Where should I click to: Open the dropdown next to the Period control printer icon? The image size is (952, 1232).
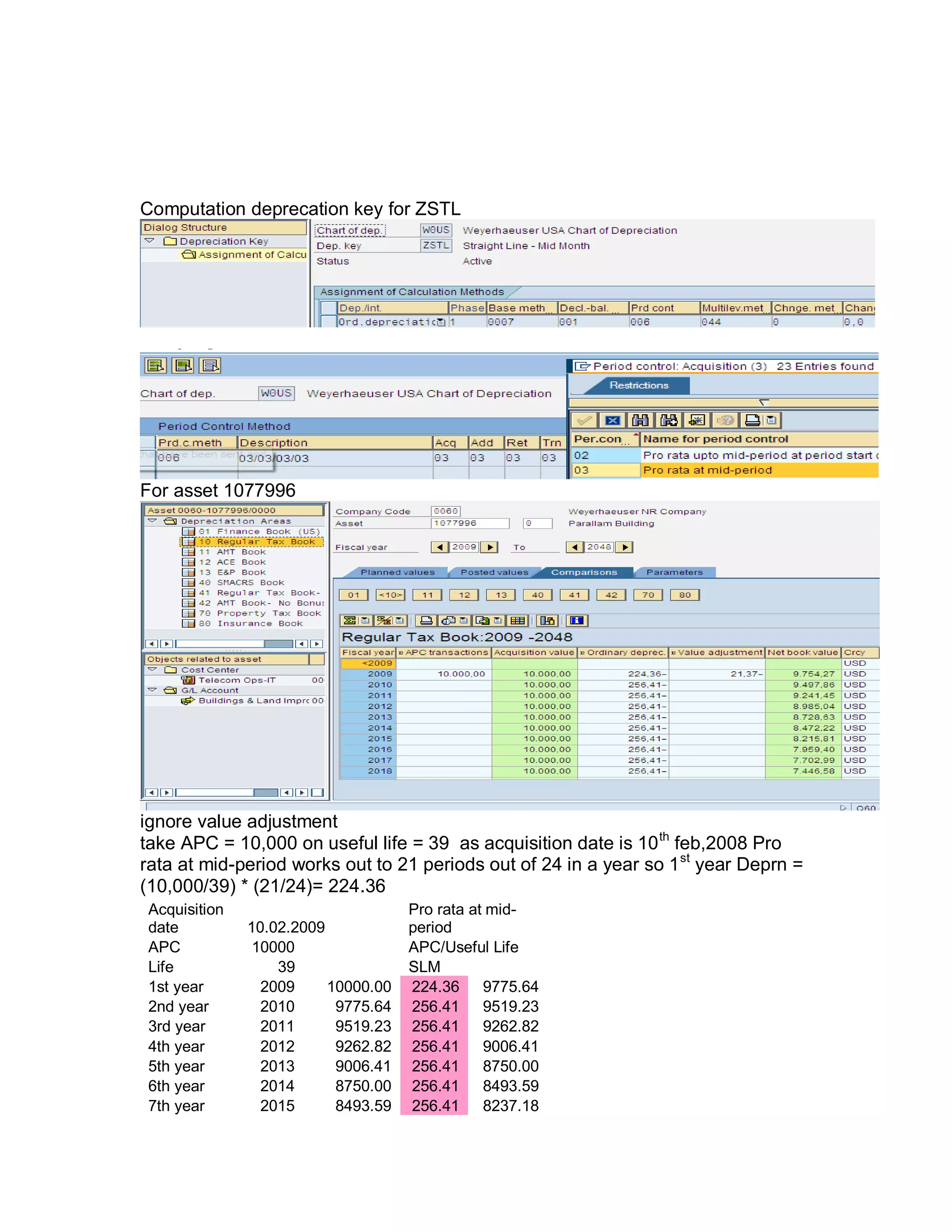coord(771,420)
